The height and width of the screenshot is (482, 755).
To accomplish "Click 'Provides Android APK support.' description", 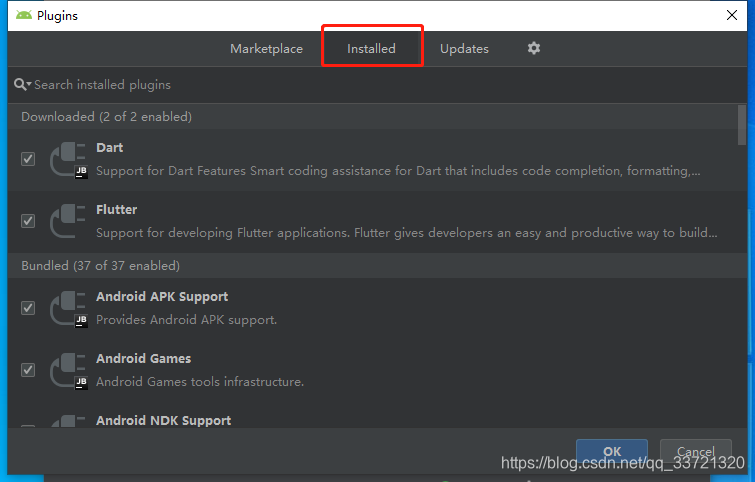I will click(x=186, y=320).
